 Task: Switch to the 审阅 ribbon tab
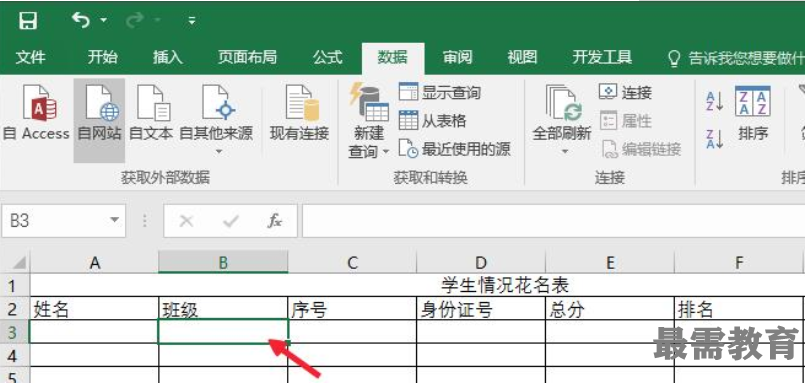pos(457,58)
